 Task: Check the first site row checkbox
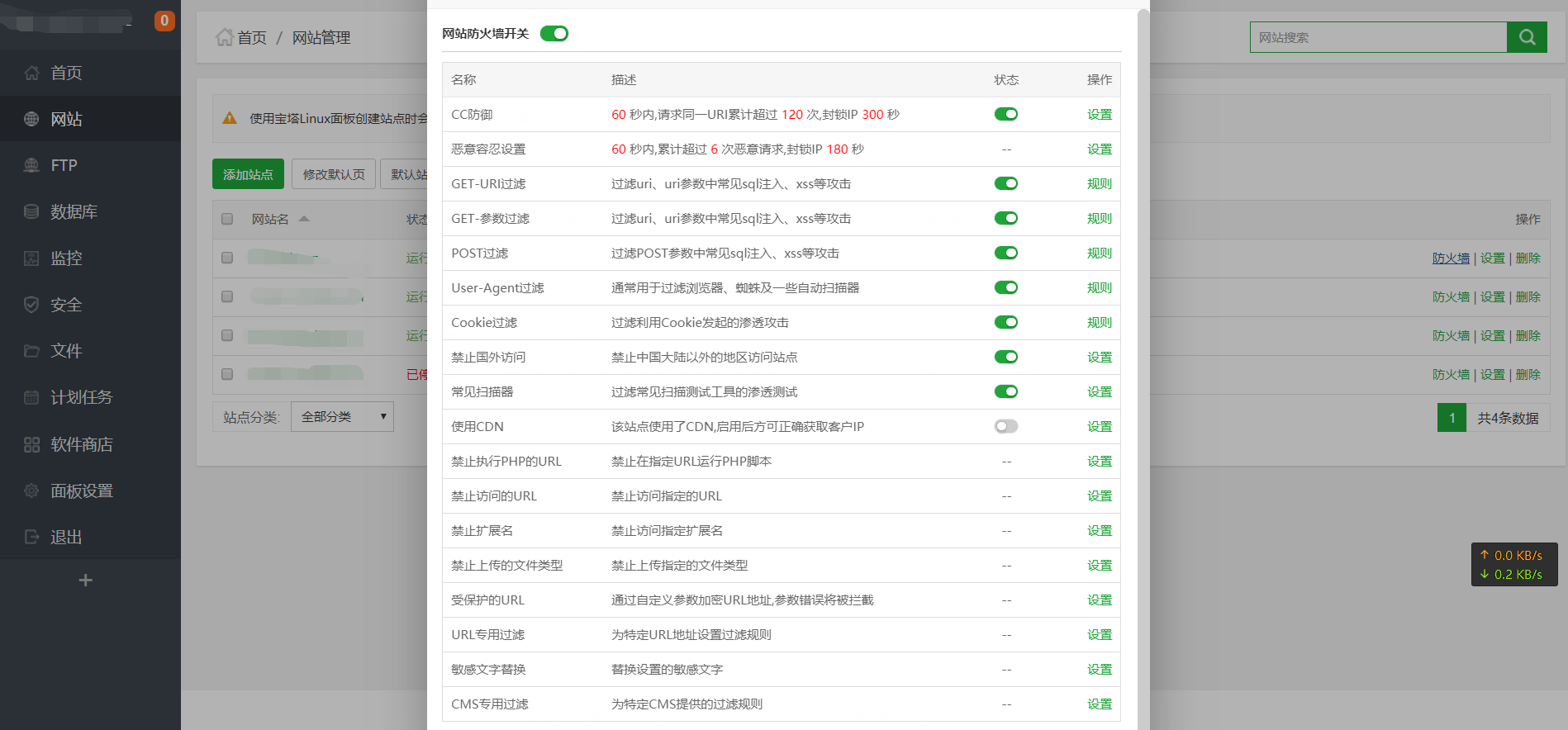[x=227, y=258]
